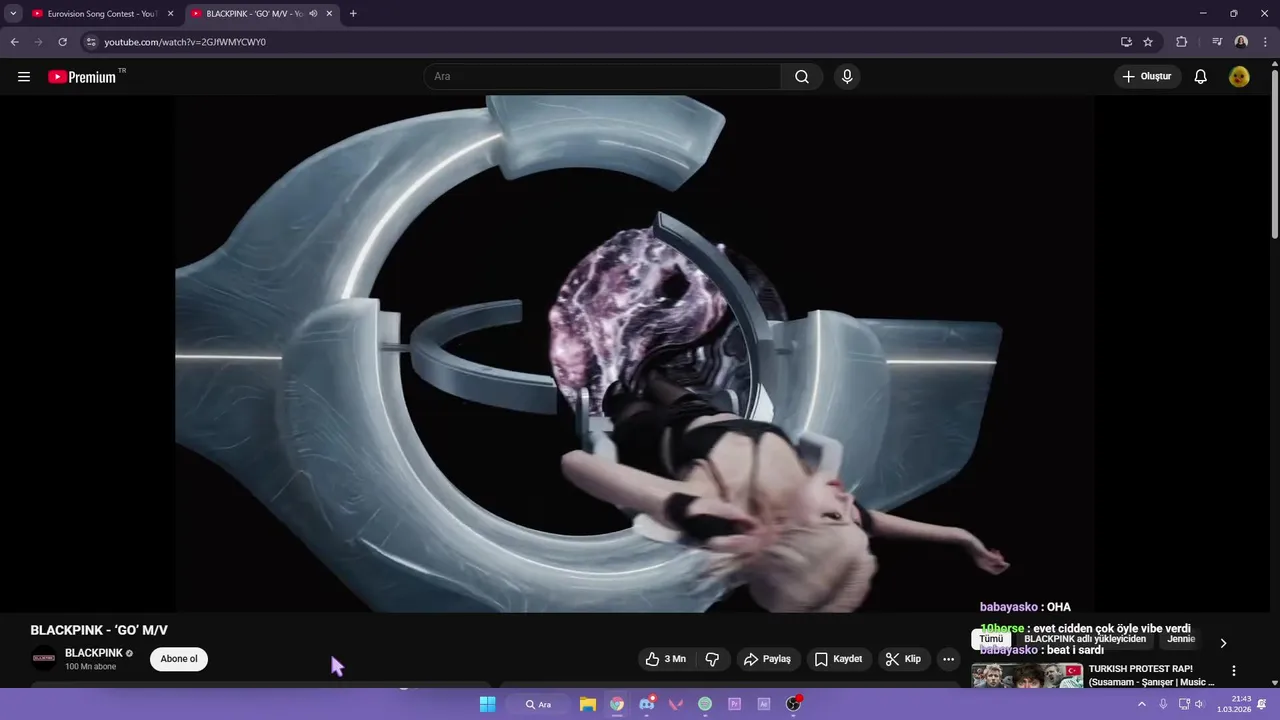Open After Effects from the taskbar
The height and width of the screenshot is (720, 1280).
coord(764,704)
